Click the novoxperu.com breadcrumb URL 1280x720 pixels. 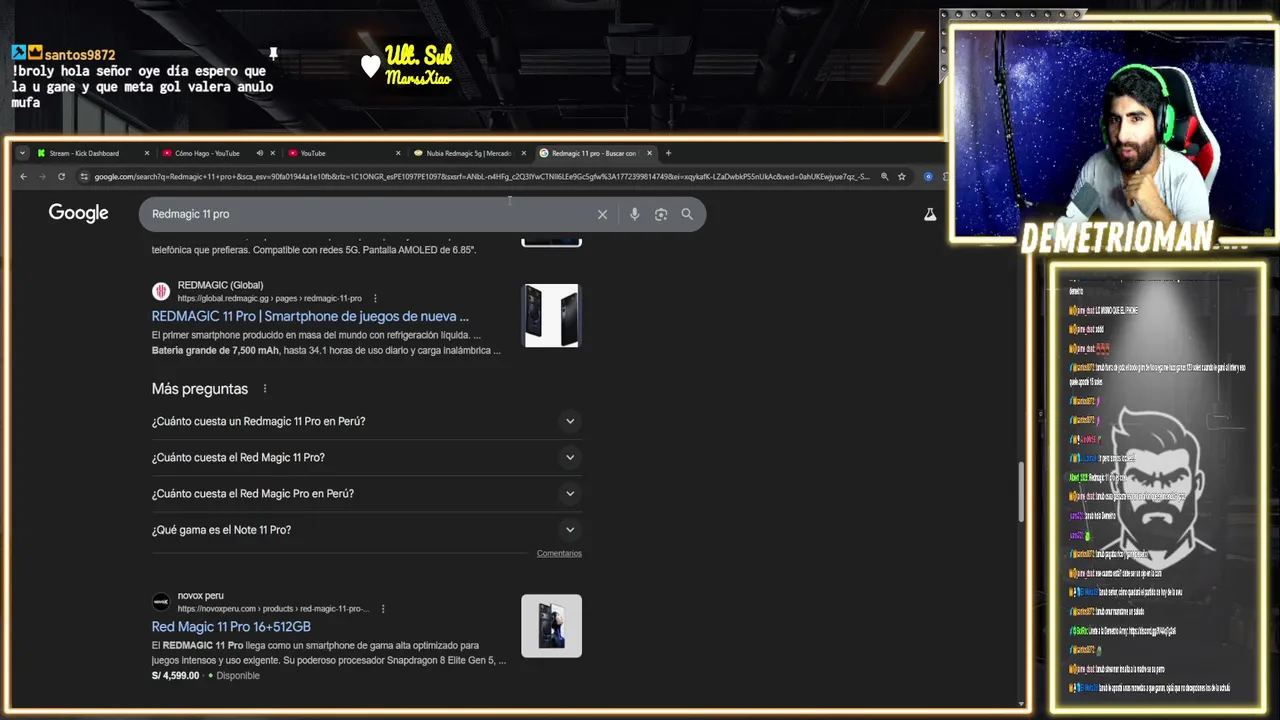click(273, 608)
